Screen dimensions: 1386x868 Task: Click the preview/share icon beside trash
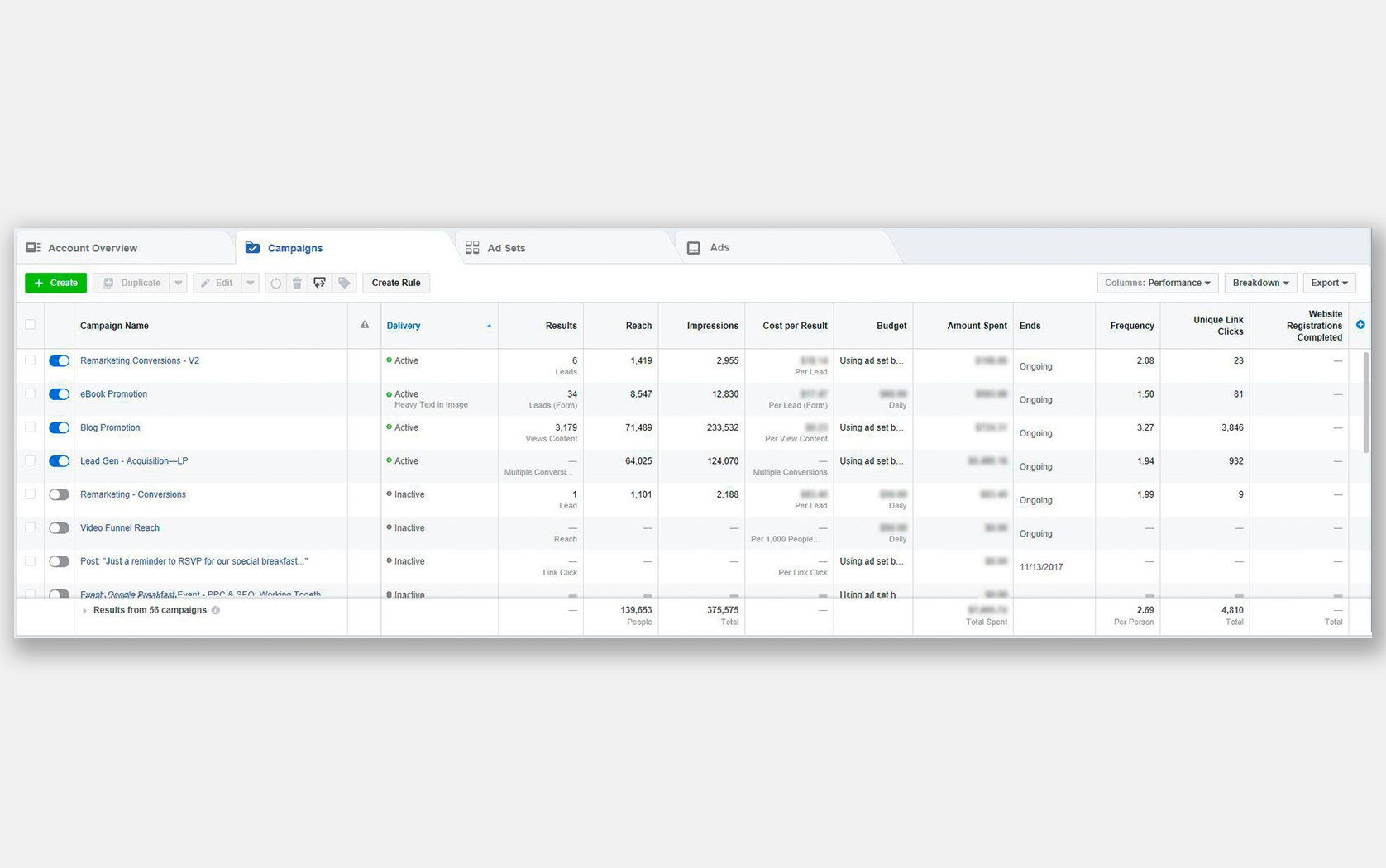[319, 283]
